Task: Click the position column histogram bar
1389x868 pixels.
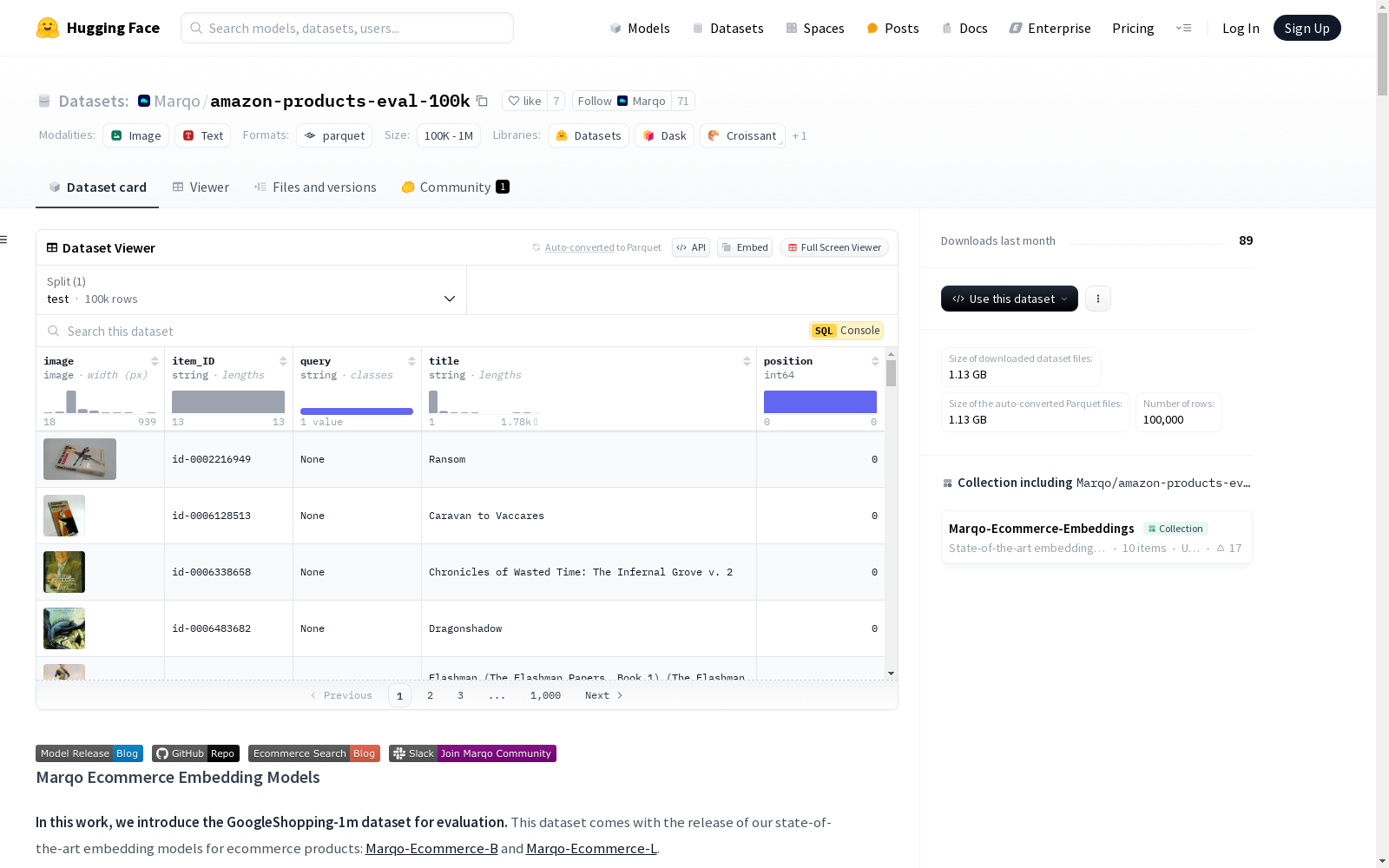Action: pos(820,402)
